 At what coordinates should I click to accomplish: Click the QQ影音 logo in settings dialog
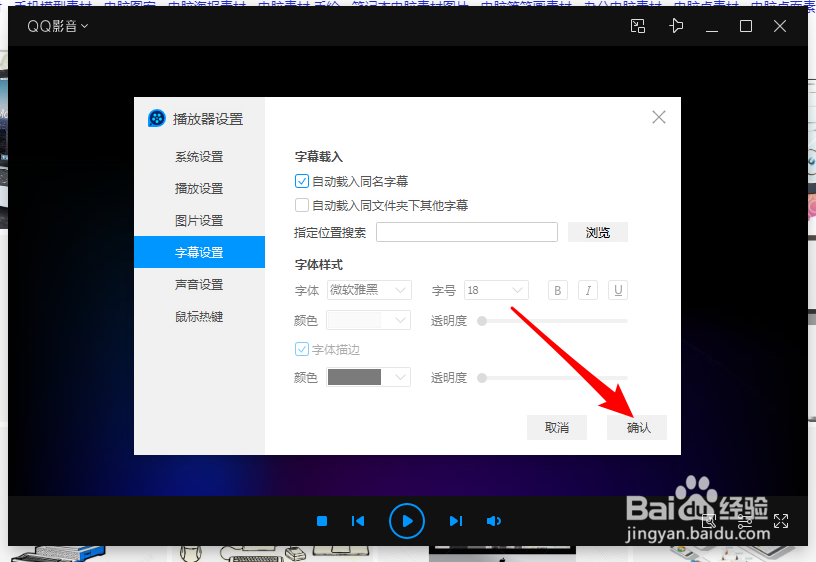point(157,118)
